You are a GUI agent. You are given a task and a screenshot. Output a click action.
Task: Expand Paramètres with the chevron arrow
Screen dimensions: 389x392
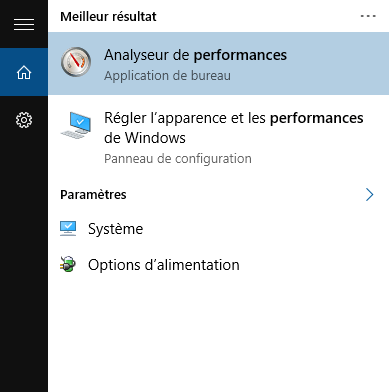(369, 195)
